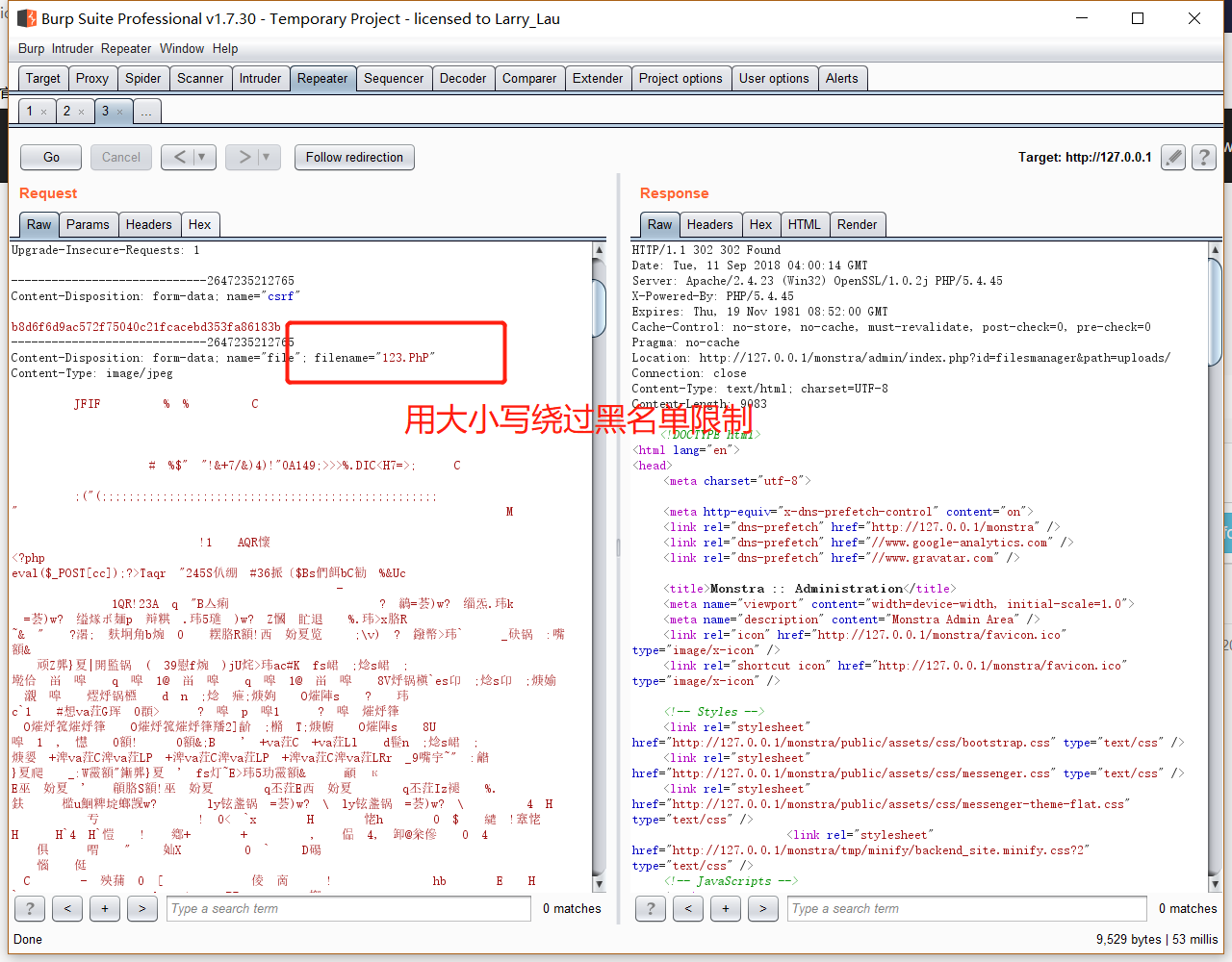The width and height of the screenshot is (1232, 962).
Task: Click next match button in Request search
Action: coord(142,908)
